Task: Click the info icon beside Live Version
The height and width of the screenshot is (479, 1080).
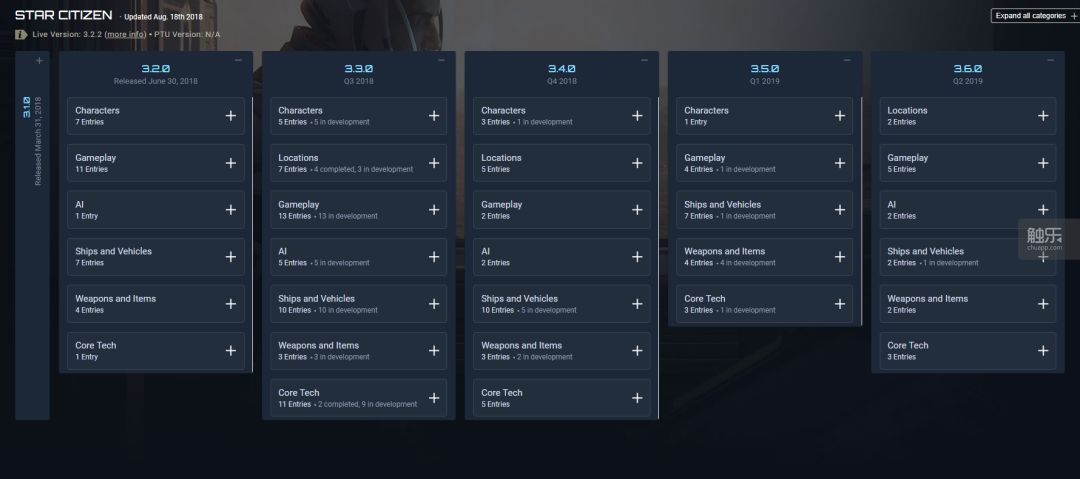Action: pos(21,34)
